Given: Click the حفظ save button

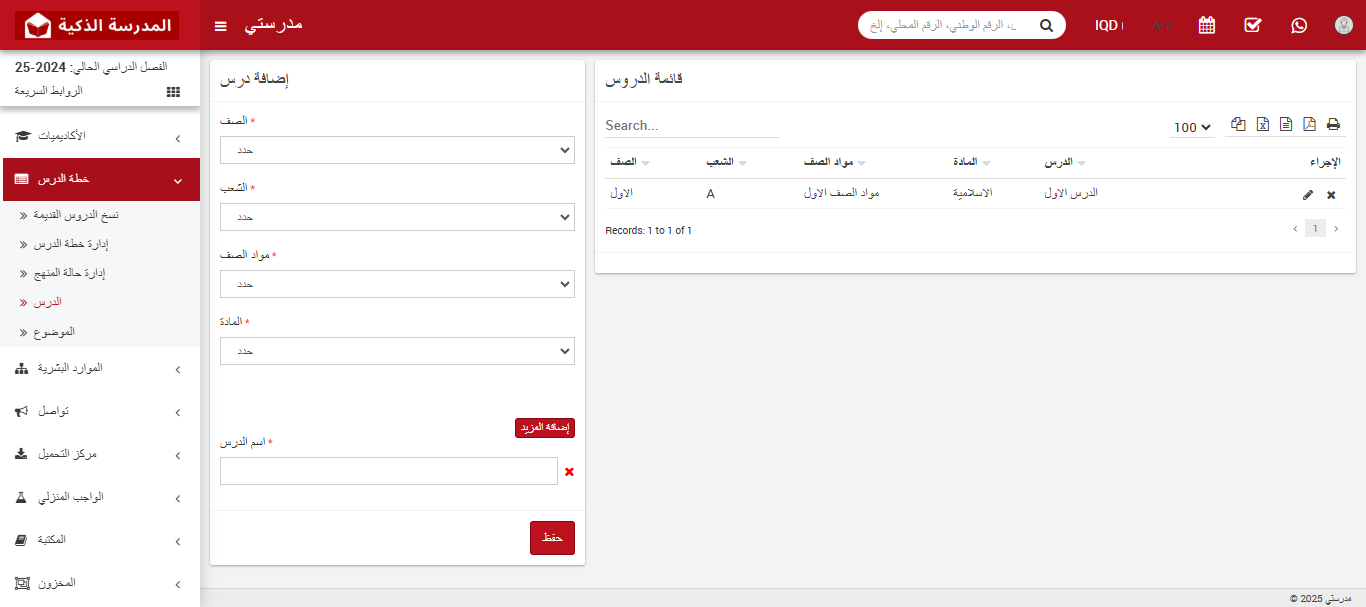Looking at the screenshot, I should (x=552, y=537).
